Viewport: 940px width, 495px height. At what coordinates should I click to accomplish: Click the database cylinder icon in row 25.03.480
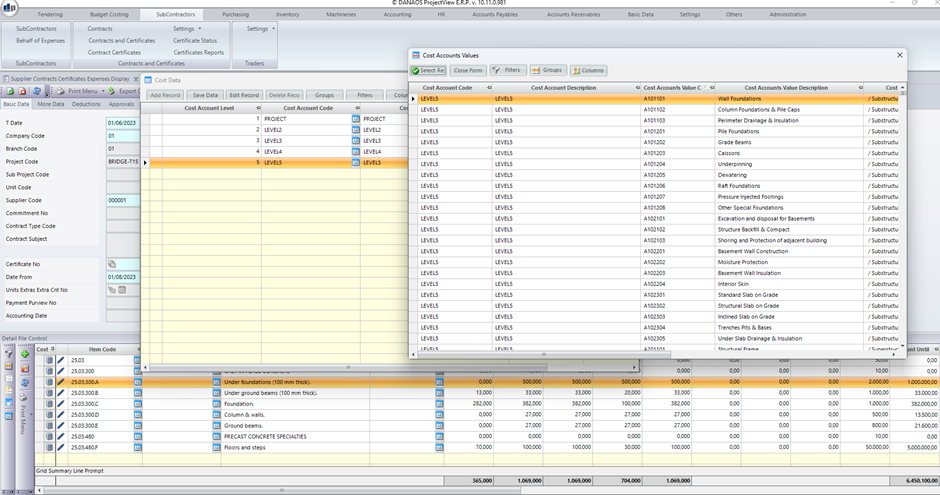49,436
